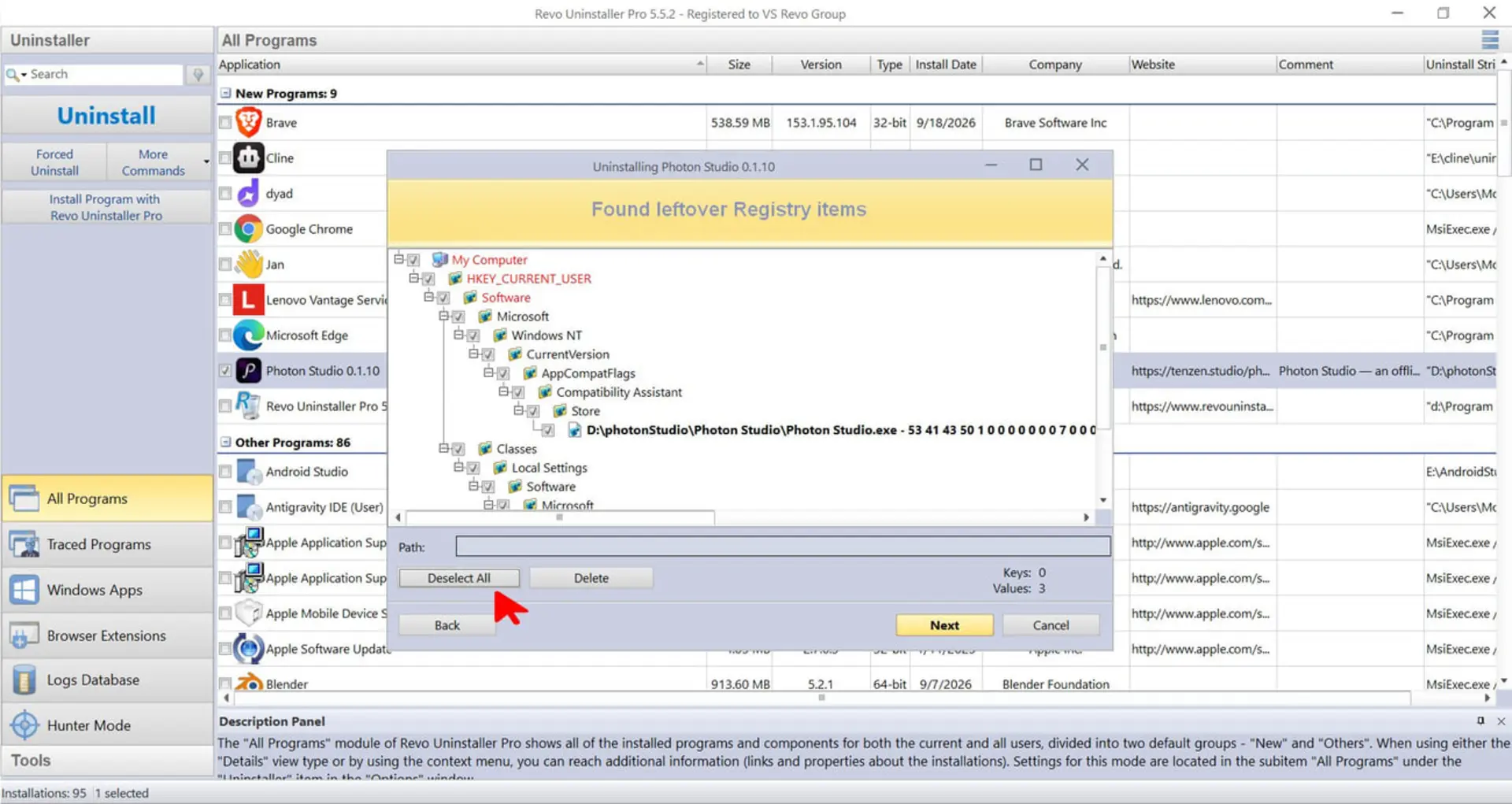Collapse the New Programs group
This screenshot has height=804, width=1512.
pos(226,93)
